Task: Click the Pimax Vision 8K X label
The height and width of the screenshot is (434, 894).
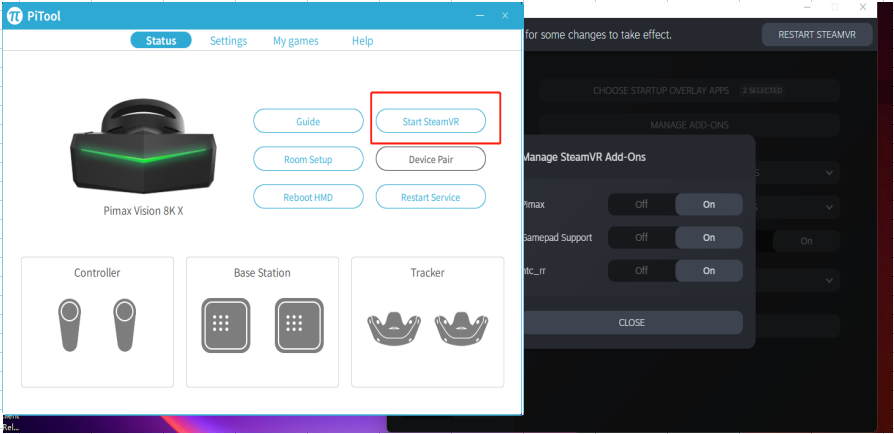Action: click(x=144, y=211)
